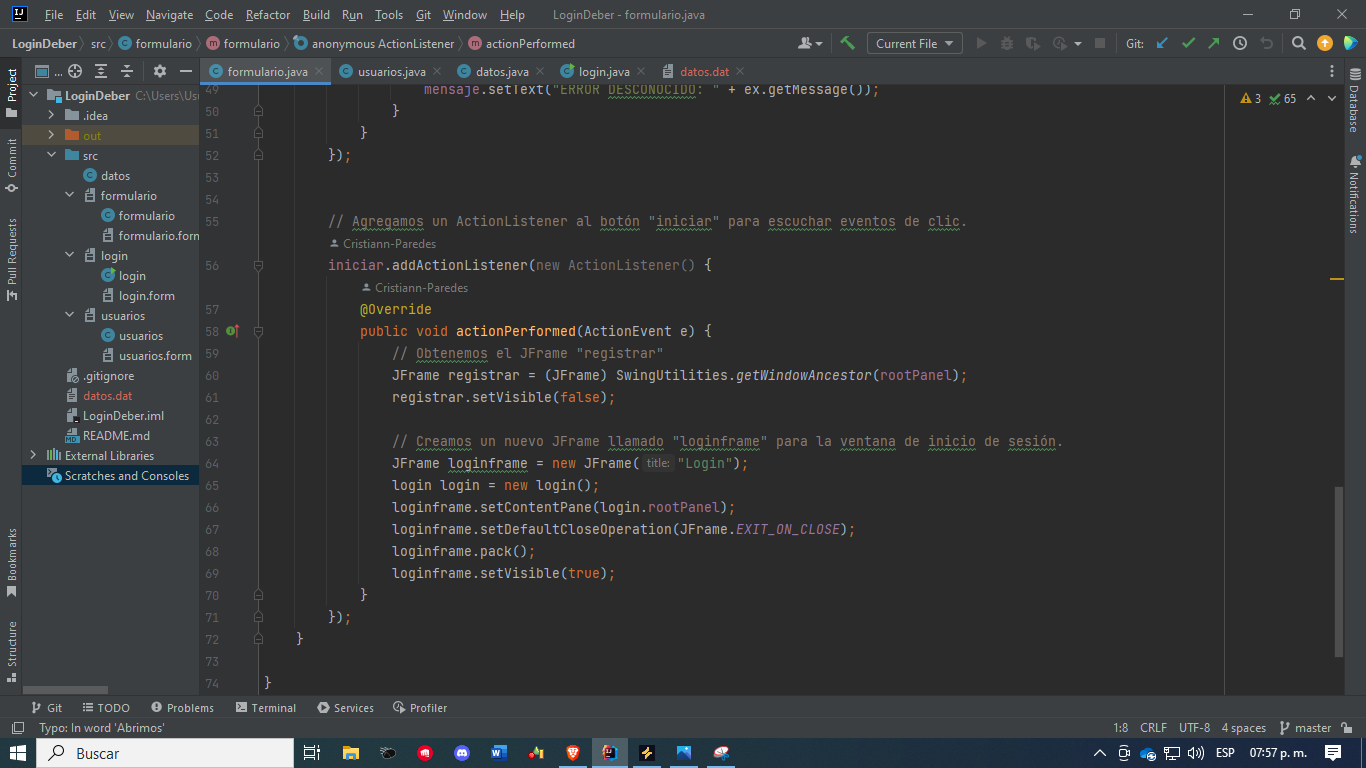Image resolution: width=1366 pixels, height=768 pixels.
Task: Open Search Everywhere with the magnifier icon
Action: point(1298,43)
